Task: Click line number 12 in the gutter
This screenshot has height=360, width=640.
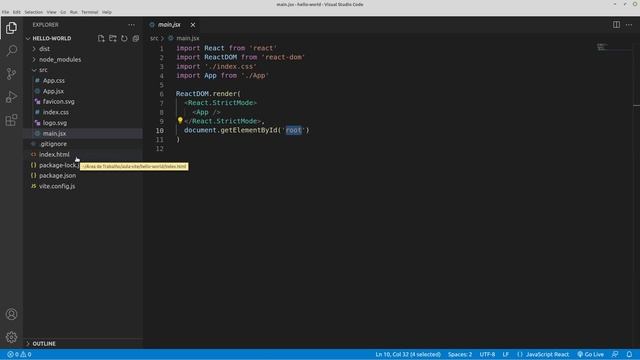Action: pyautogui.click(x=160, y=149)
